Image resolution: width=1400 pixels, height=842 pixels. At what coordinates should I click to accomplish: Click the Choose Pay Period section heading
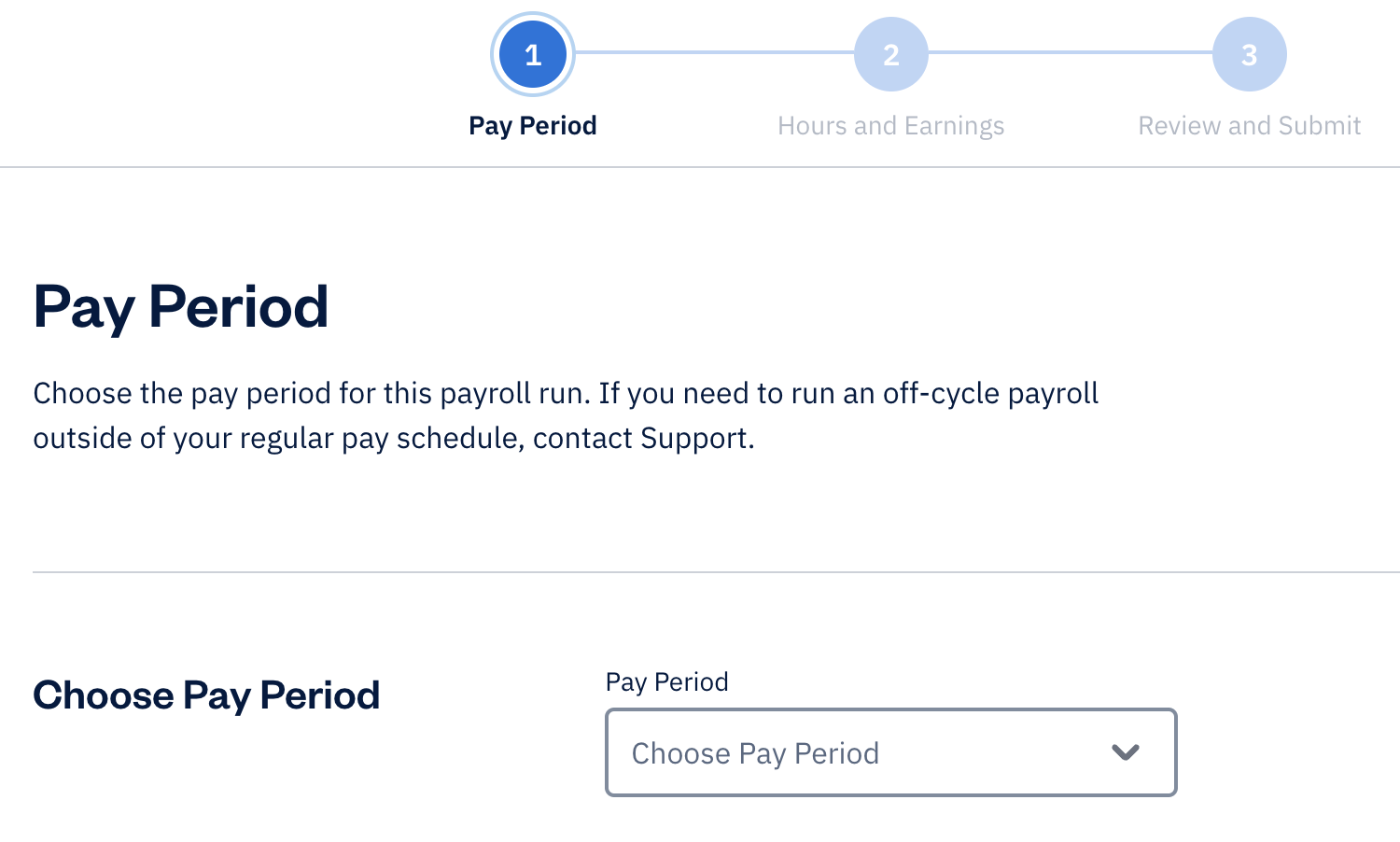[x=206, y=695]
